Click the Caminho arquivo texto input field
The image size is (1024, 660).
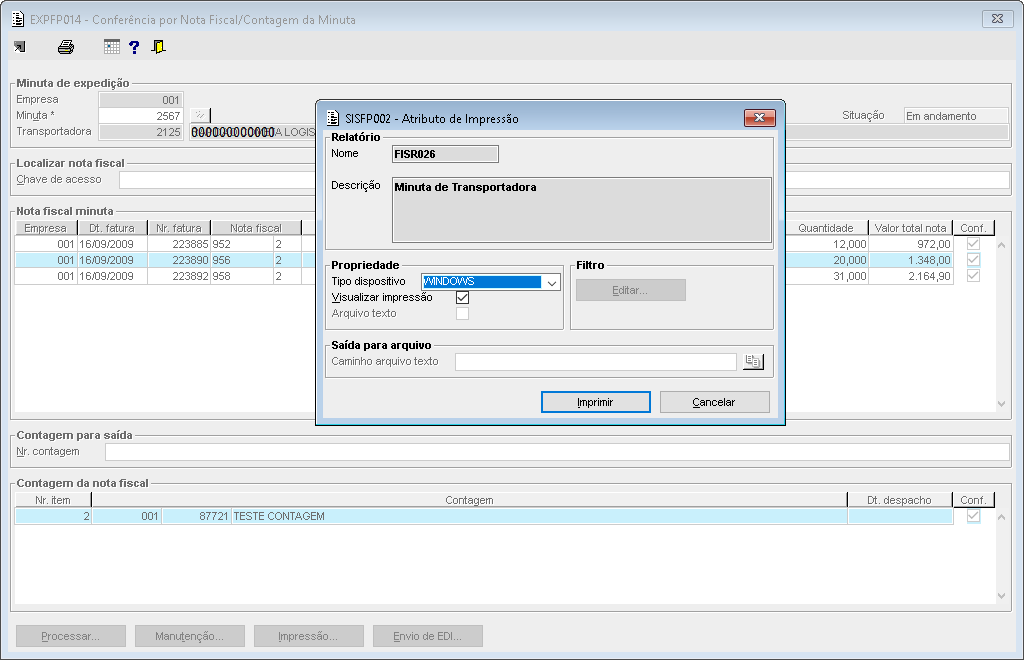[596, 362]
